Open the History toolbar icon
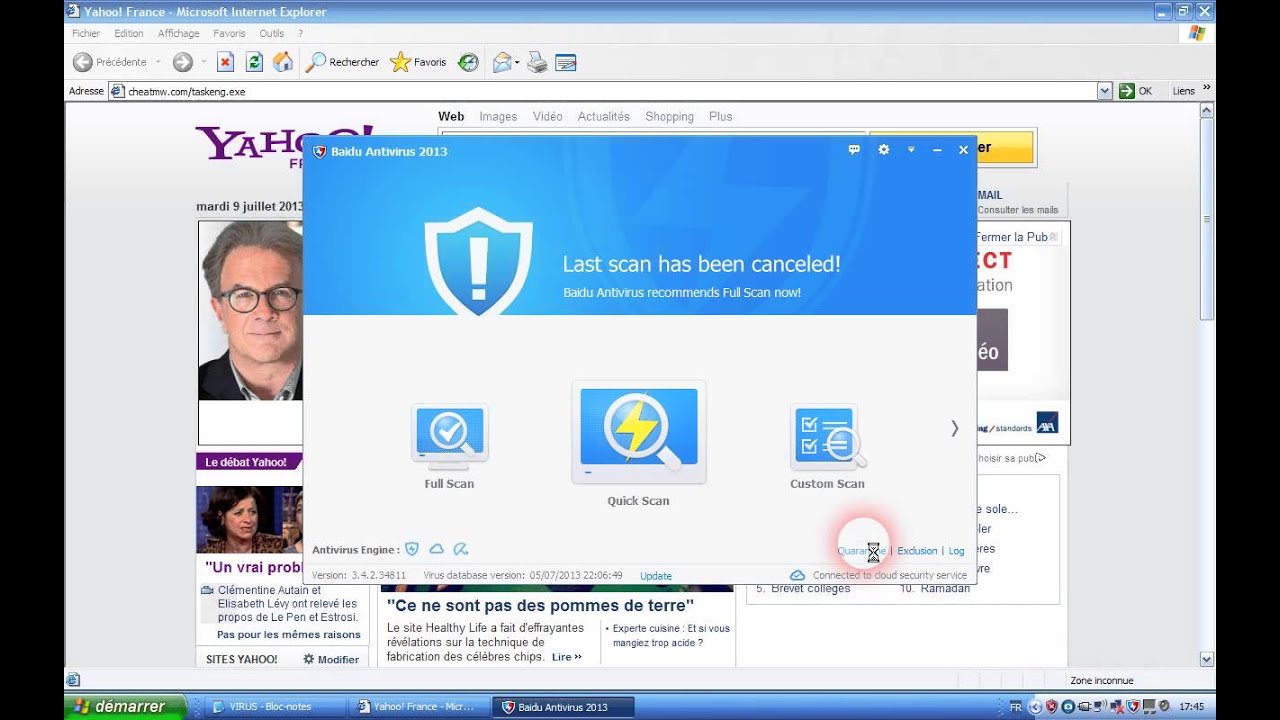The image size is (1280, 720). (468, 62)
